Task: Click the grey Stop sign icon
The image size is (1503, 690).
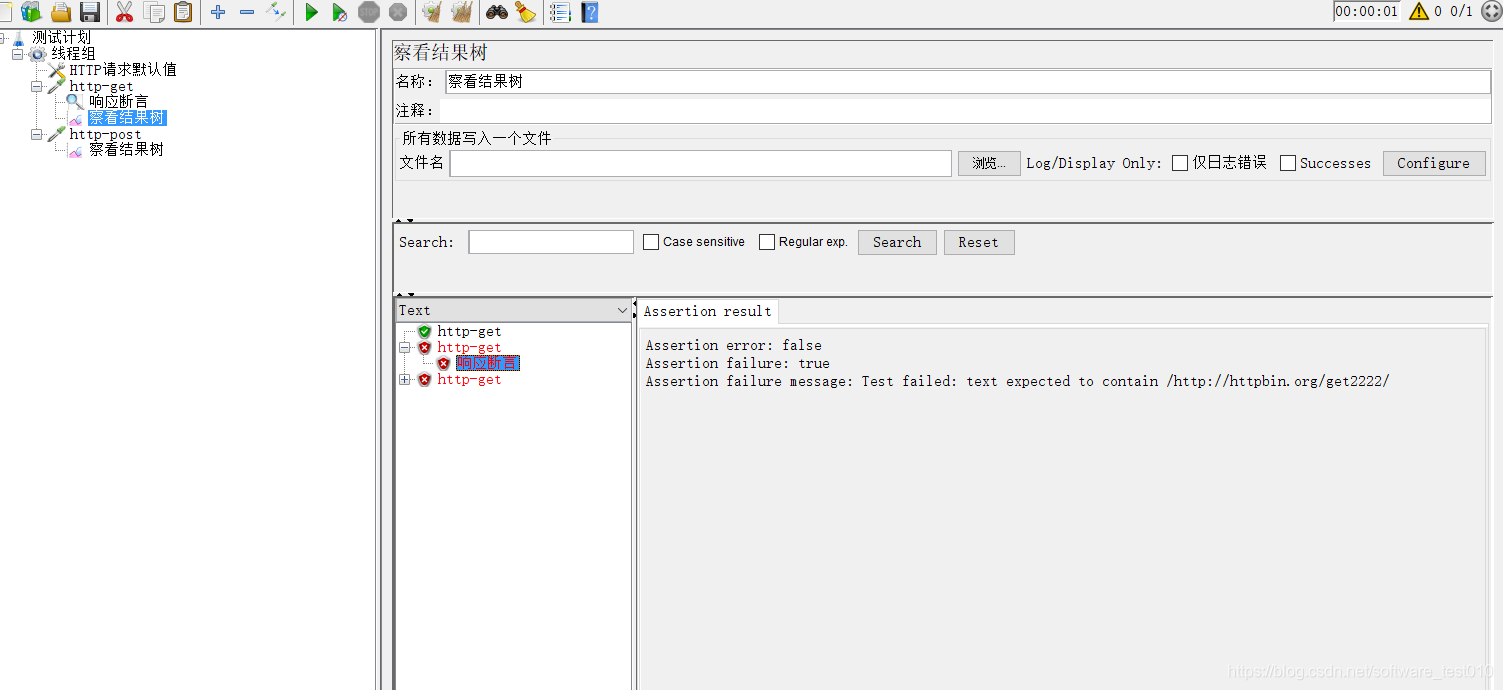Action: point(369,12)
